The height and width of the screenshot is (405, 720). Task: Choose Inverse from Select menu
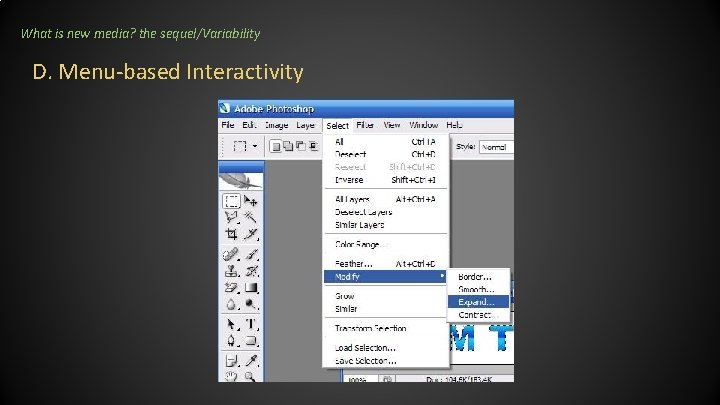click(385, 180)
